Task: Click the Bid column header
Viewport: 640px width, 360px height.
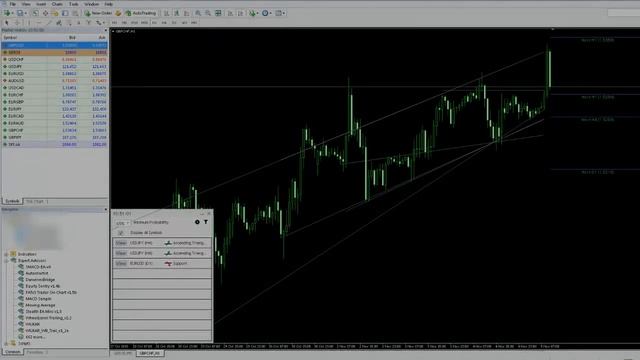Action: (72, 38)
